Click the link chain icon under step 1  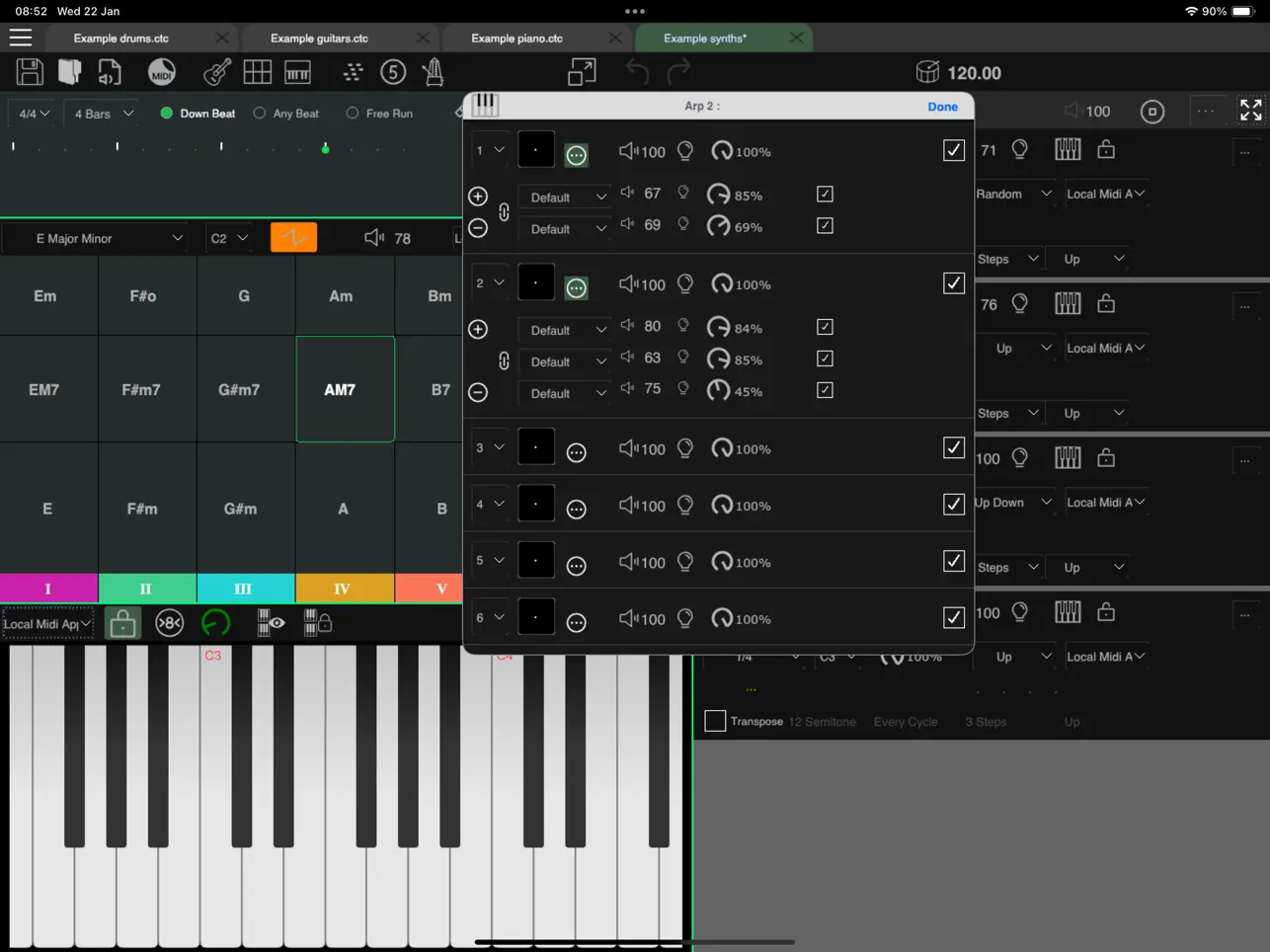tap(504, 211)
